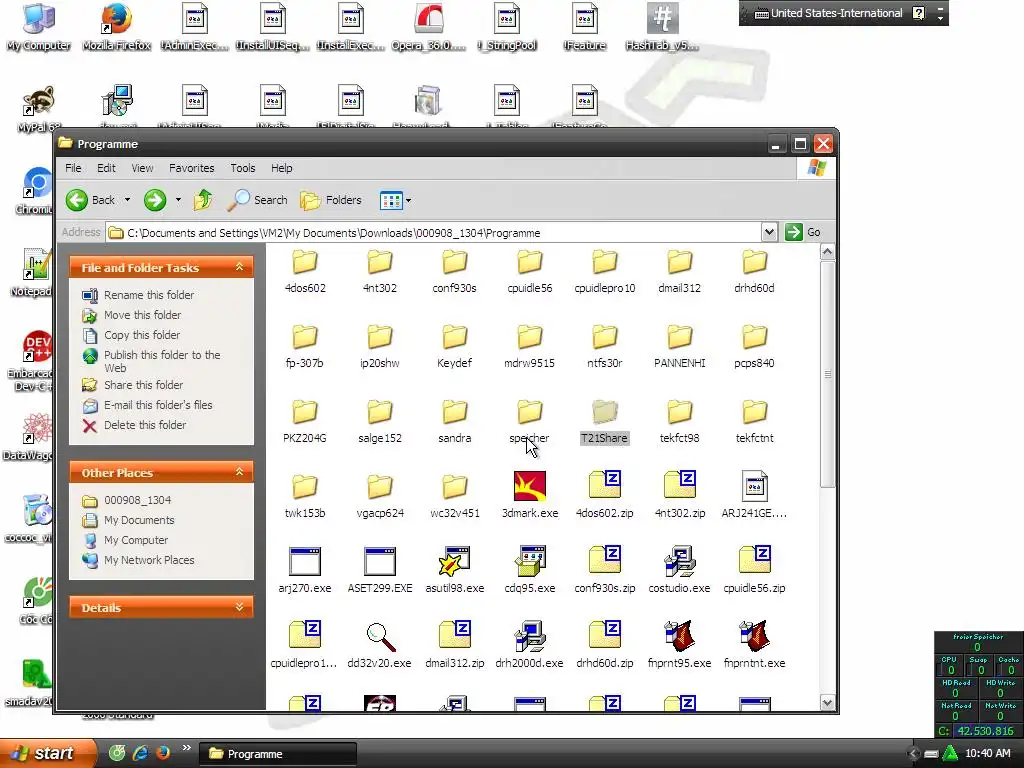Image resolution: width=1024 pixels, height=768 pixels.
Task: Open the Forward history dropdown arrow
Action: tap(178, 200)
